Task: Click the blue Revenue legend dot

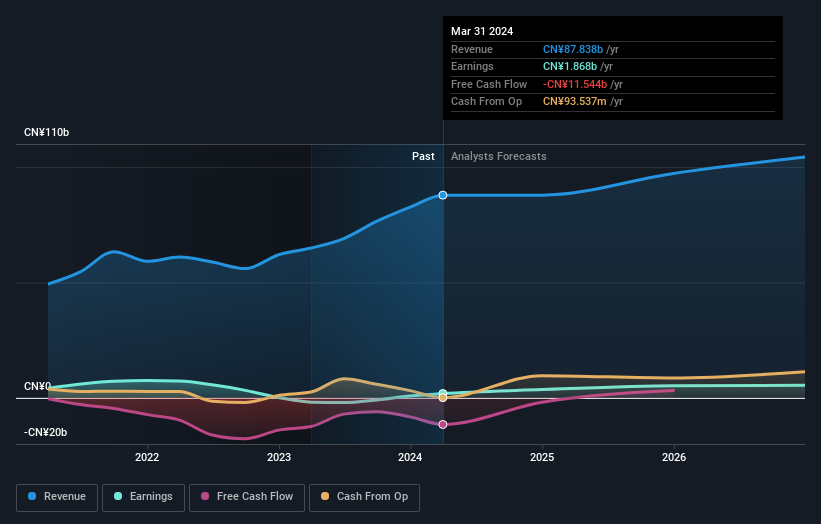Action: point(32,496)
